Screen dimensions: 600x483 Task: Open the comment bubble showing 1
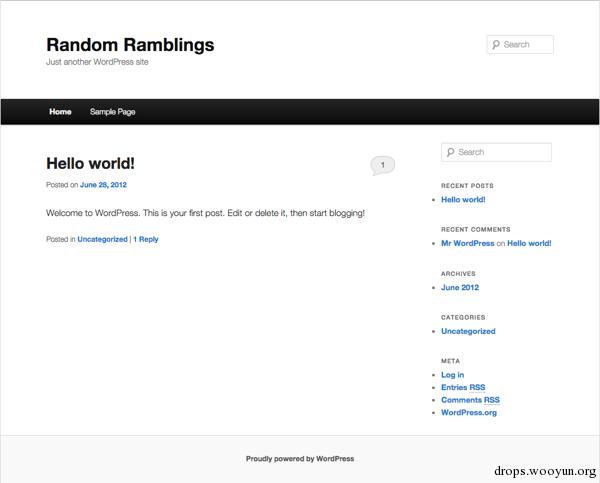(x=382, y=165)
